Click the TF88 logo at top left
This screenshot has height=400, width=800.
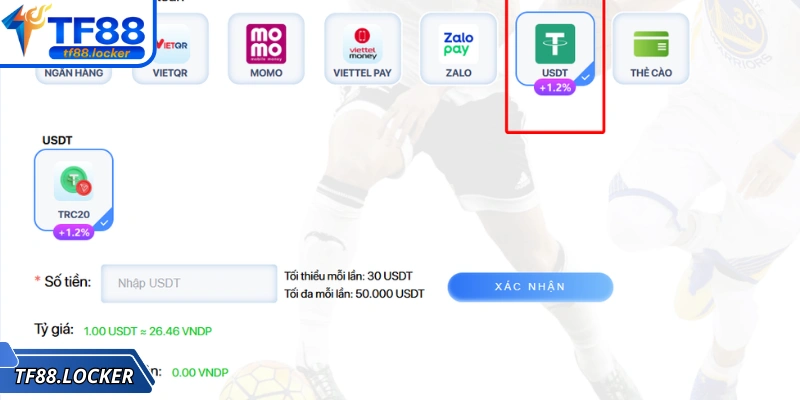point(77,32)
